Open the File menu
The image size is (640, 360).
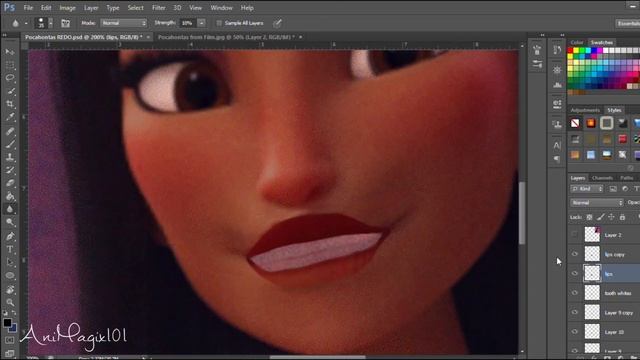pyautogui.click(x=28, y=8)
